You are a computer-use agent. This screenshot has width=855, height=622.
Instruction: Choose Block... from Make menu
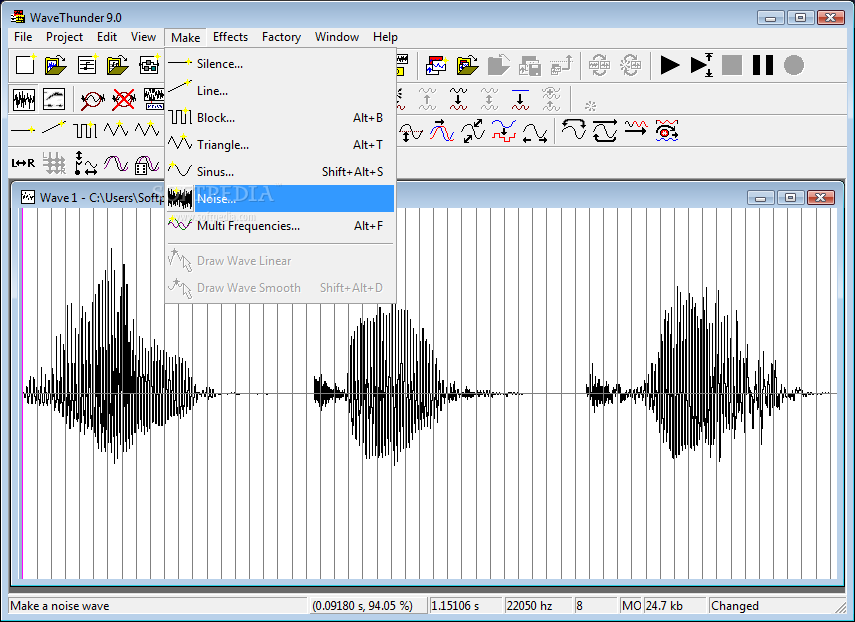[x=280, y=118]
